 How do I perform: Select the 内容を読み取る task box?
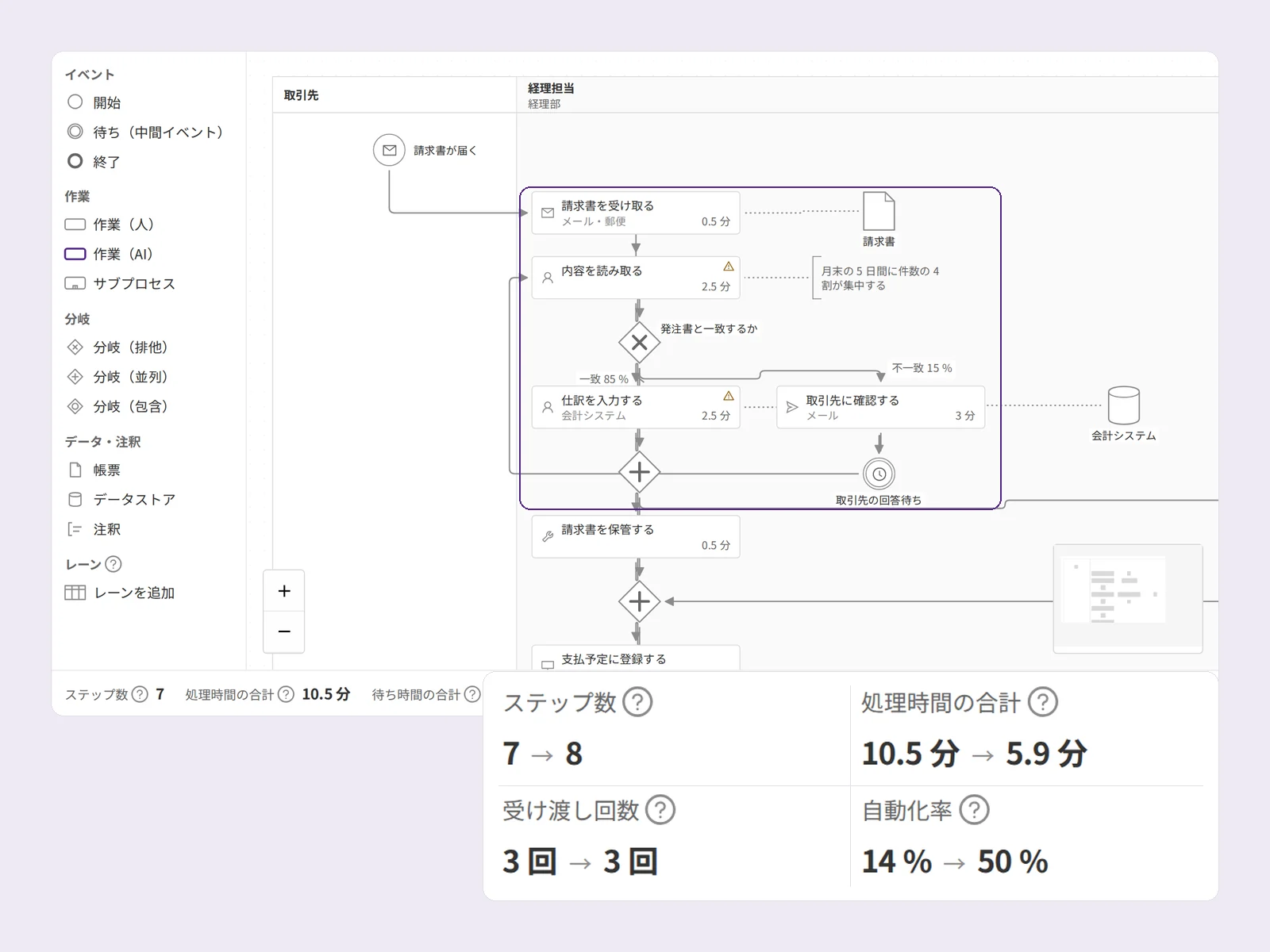coord(636,278)
